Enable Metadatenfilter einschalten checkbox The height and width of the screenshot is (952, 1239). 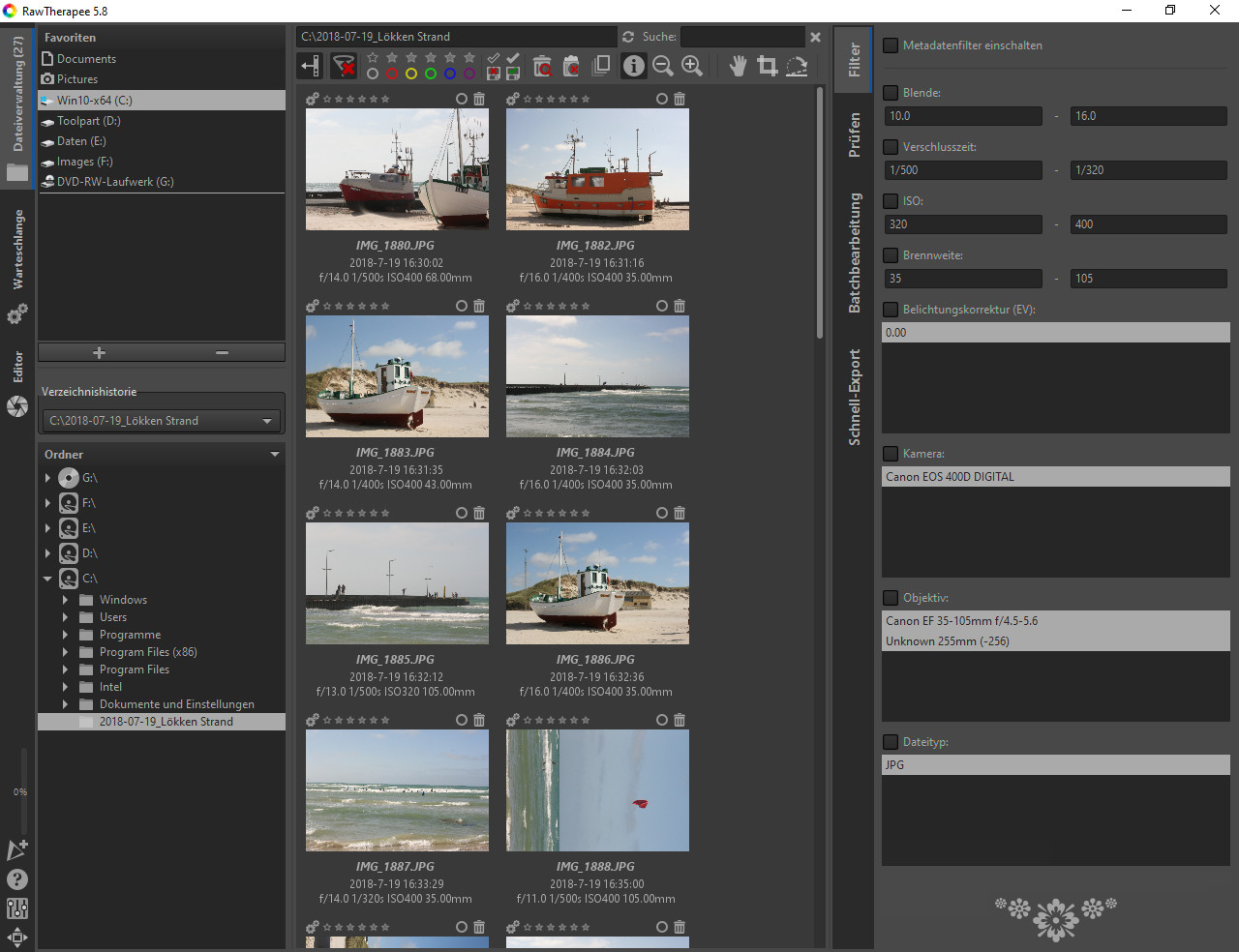[x=891, y=45]
